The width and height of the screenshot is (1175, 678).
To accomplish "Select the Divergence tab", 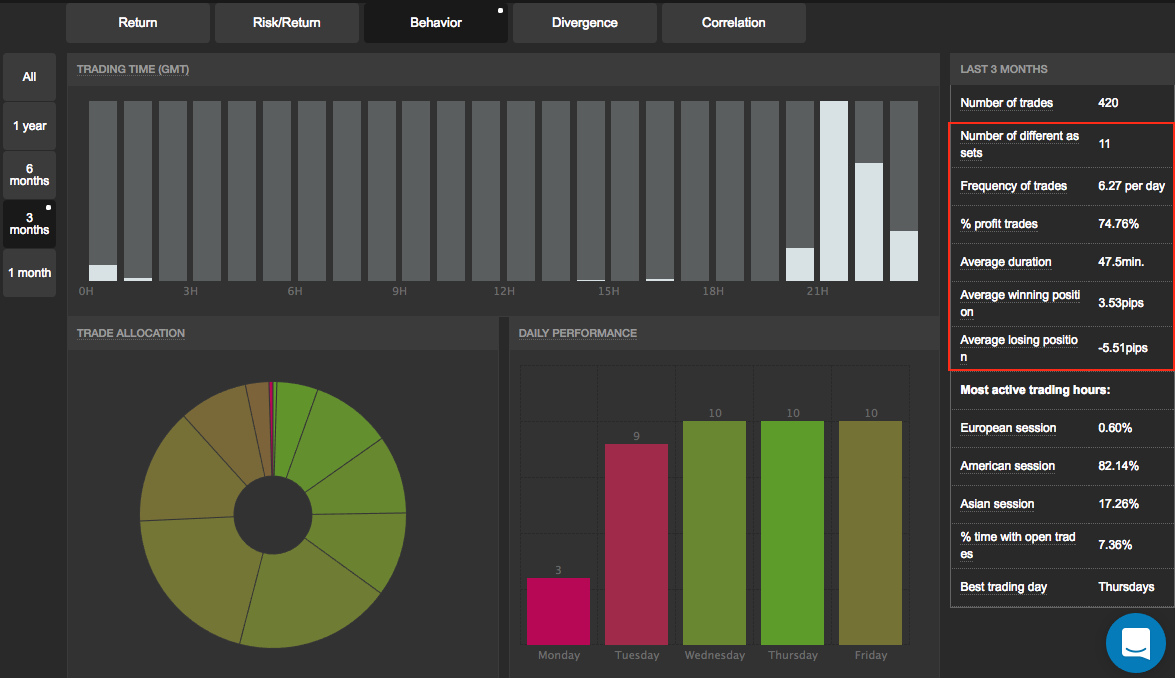I will [x=585, y=23].
